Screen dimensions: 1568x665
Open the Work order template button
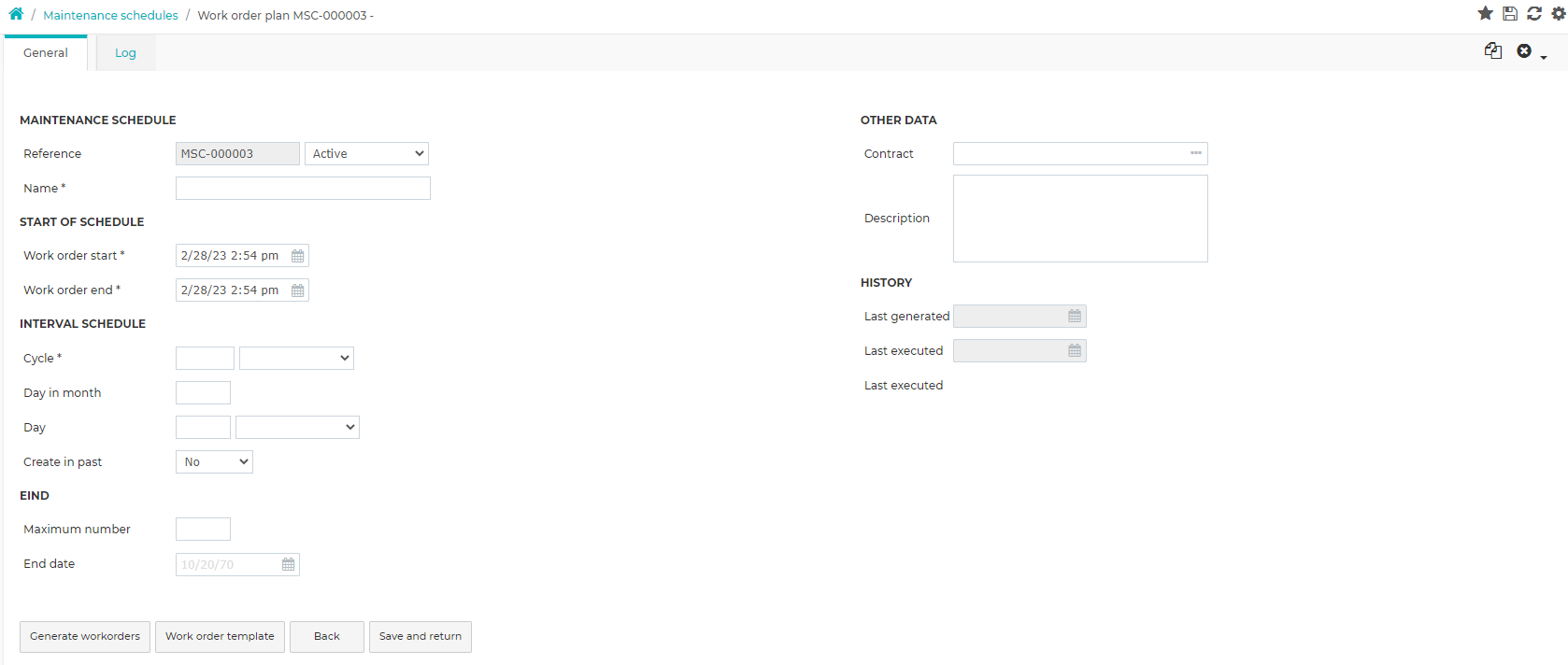pos(220,636)
